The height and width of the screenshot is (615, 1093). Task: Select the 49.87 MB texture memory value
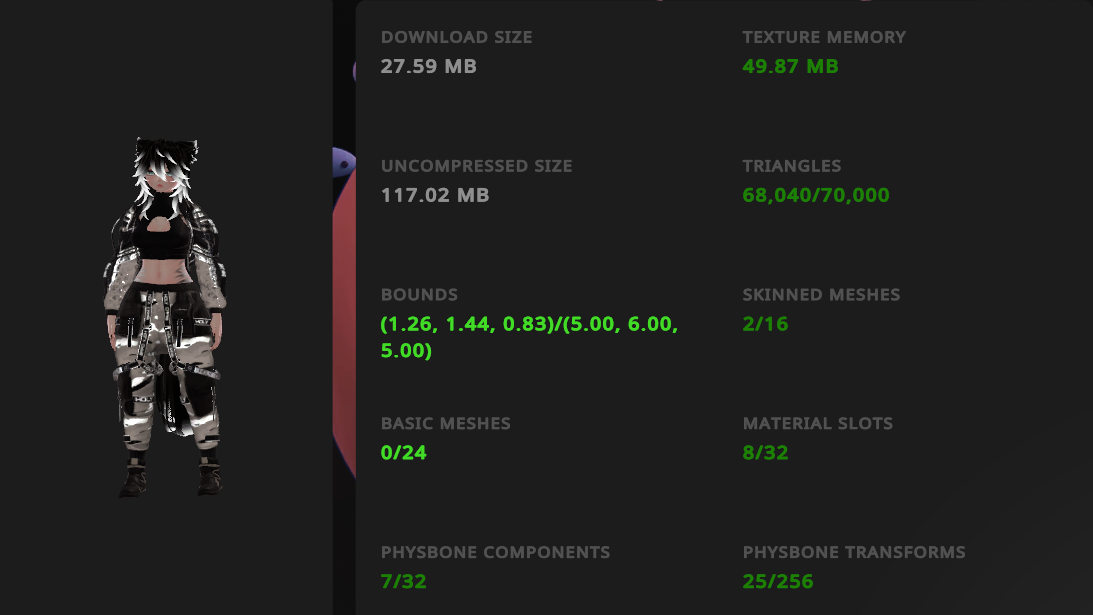click(790, 67)
